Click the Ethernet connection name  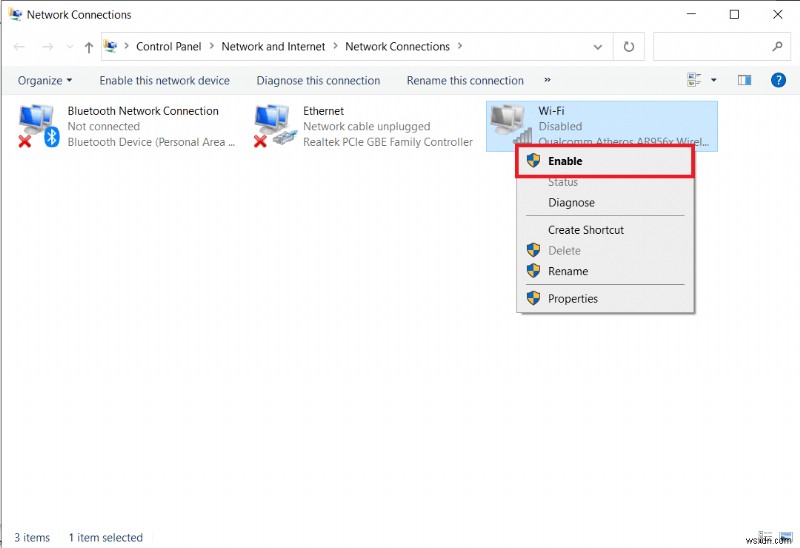[x=323, y=111]
